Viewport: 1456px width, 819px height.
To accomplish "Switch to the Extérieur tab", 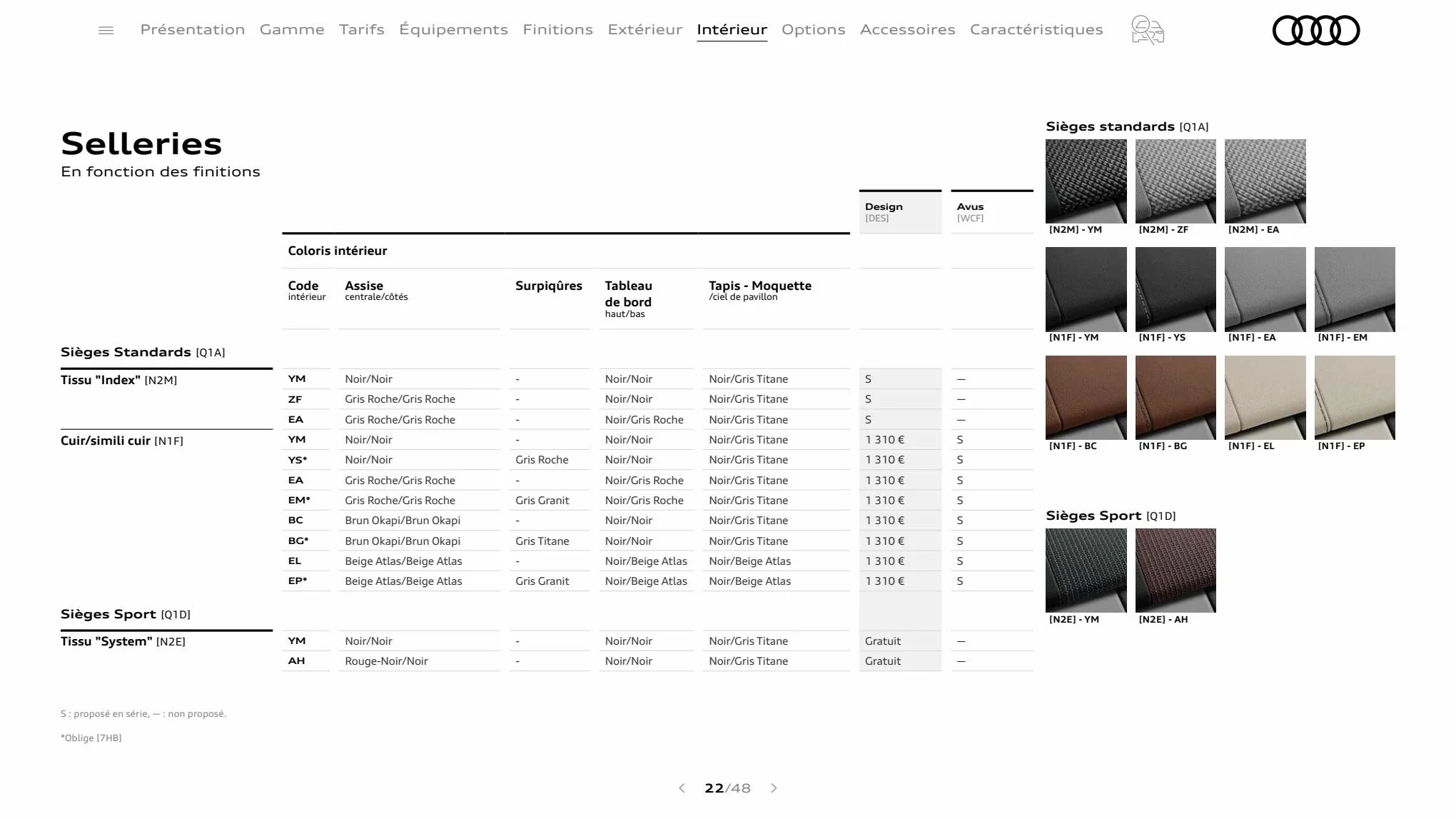I will point(645,29).
